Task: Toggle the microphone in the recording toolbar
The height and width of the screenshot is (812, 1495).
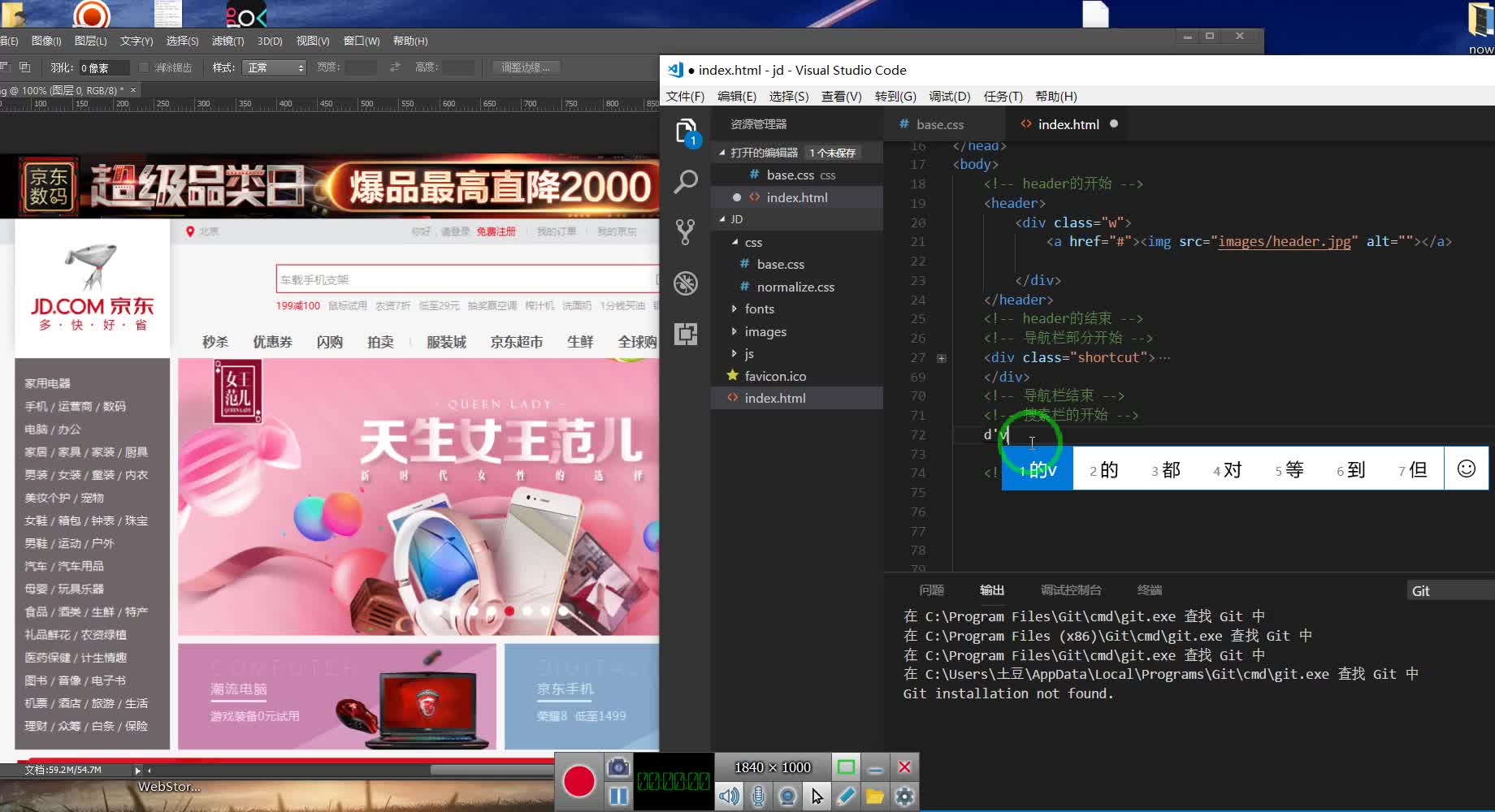Action: tap(758, 796)
